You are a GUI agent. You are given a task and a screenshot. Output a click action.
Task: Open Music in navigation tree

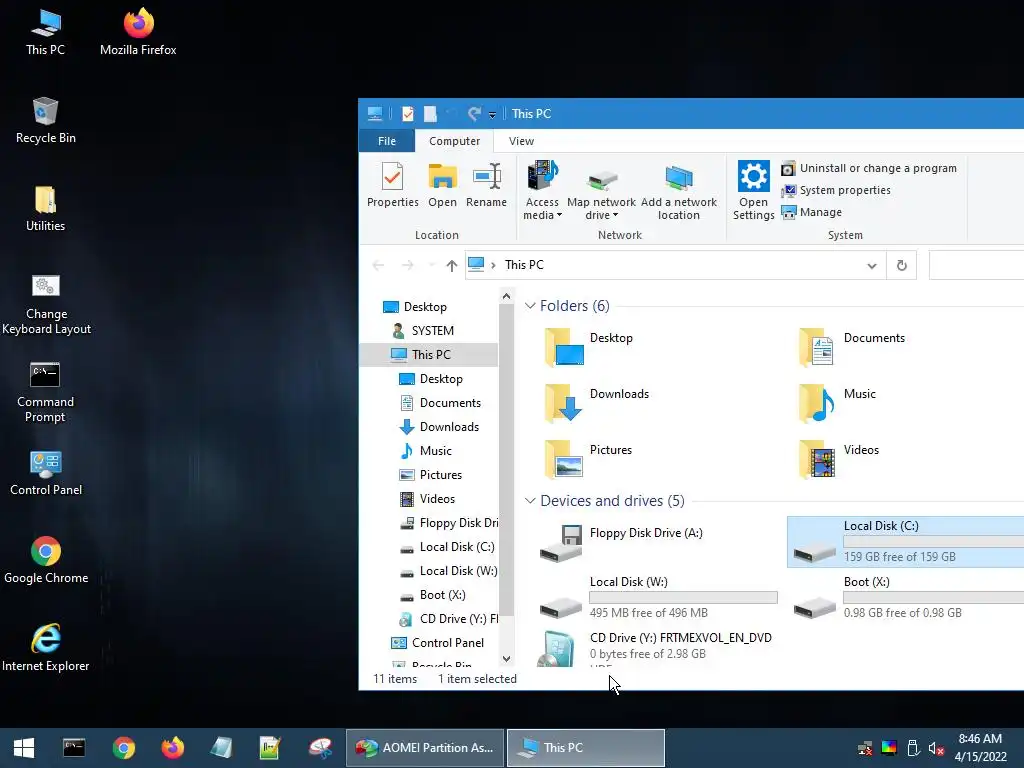coord(425,451)
